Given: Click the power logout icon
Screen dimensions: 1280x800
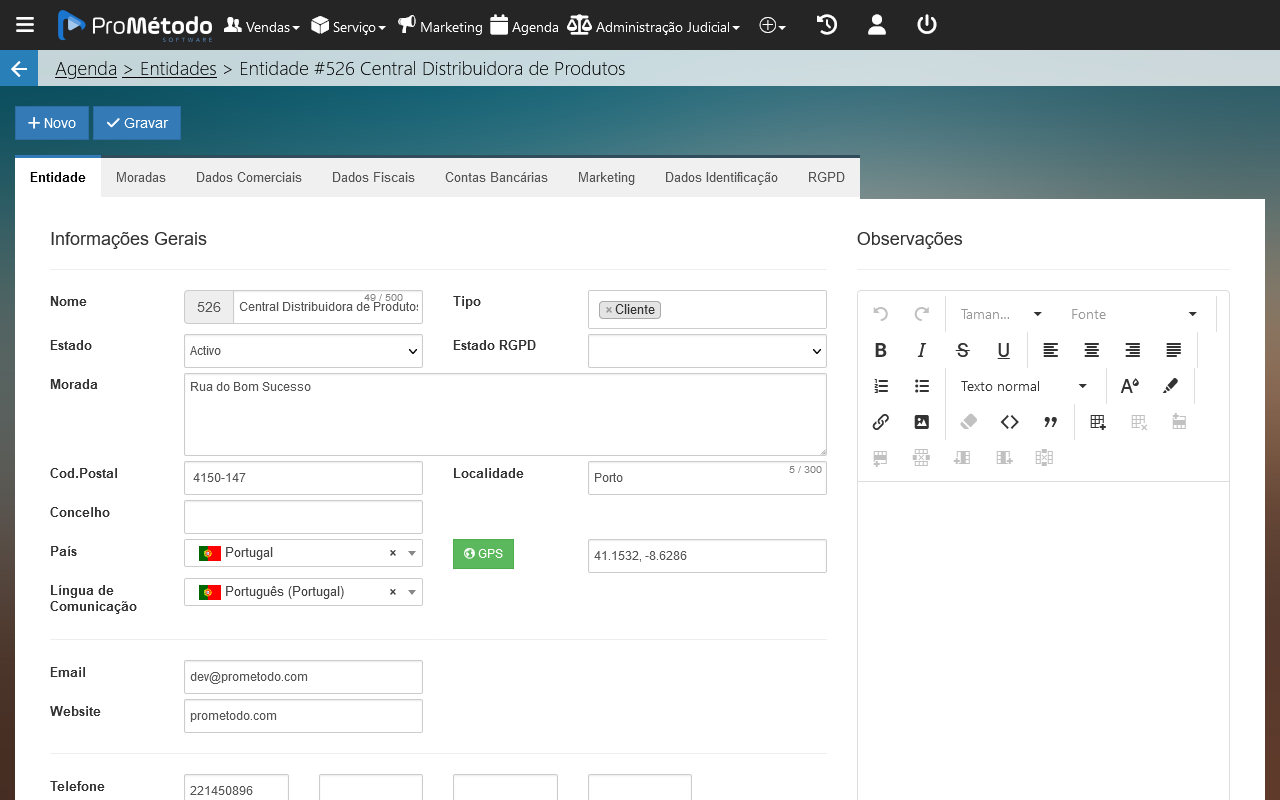Looking at the screenshot, I should [927, 25].
